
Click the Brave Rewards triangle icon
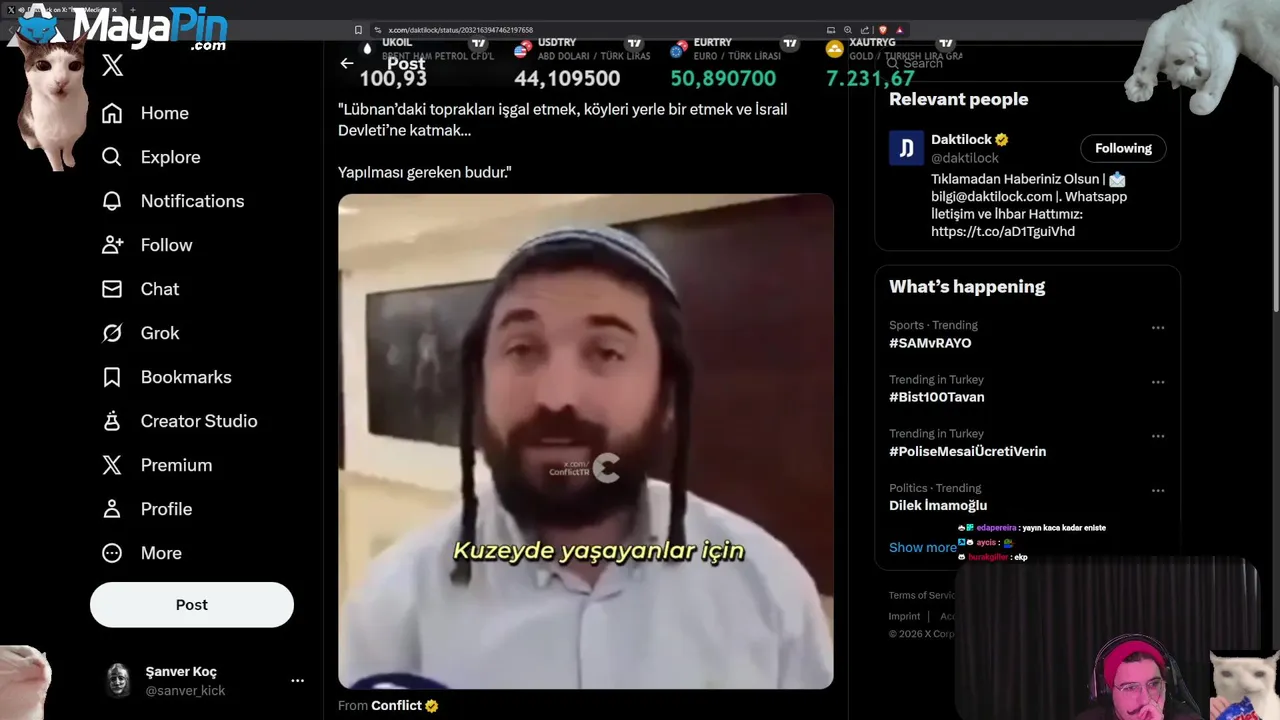(x=899, y=30)
